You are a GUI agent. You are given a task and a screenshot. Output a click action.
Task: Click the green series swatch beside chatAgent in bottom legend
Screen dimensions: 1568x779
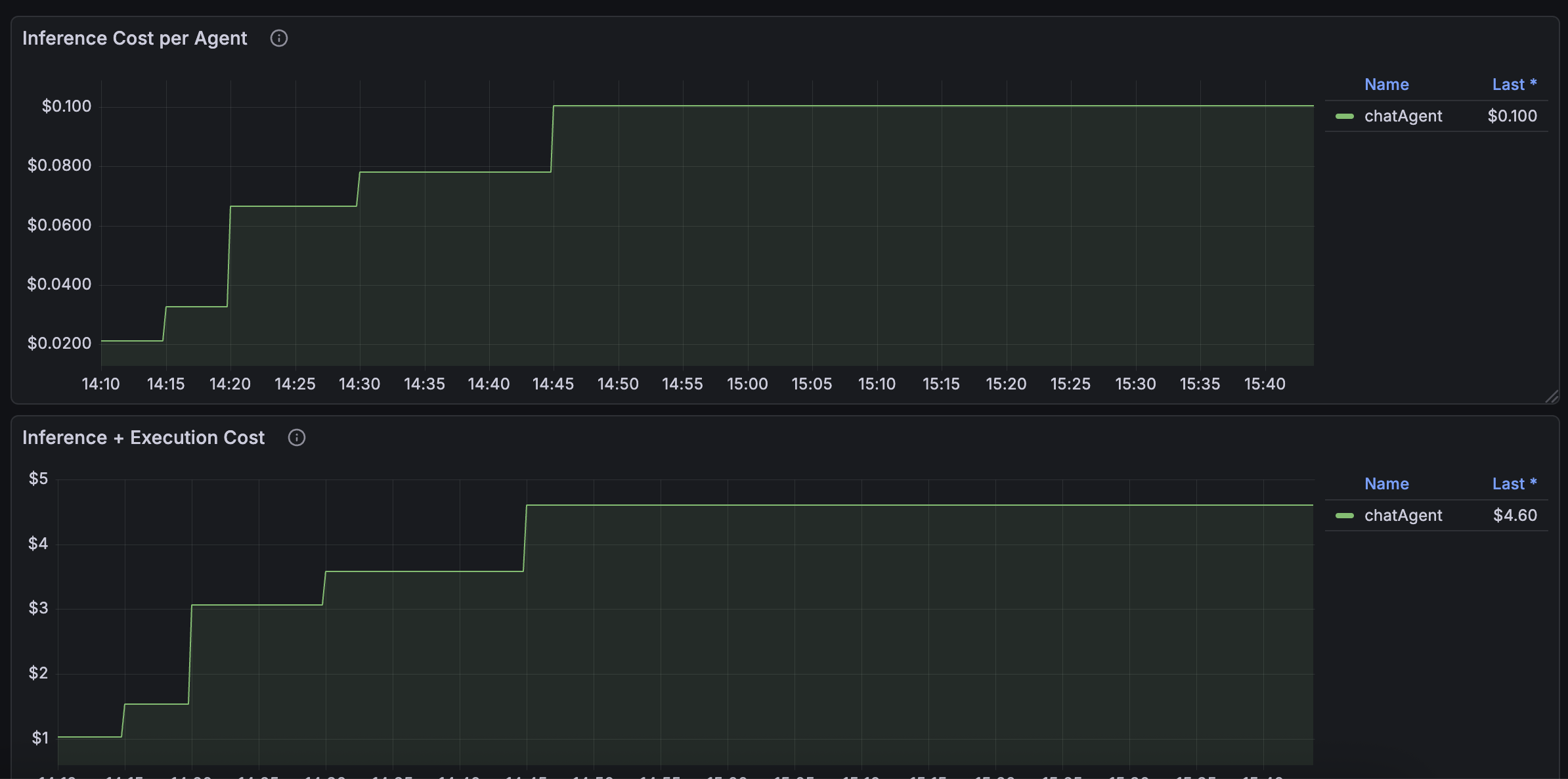click(x=1343, y=516)
